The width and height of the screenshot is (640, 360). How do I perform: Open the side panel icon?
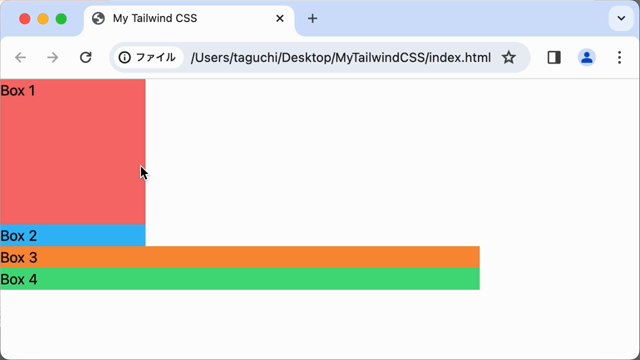[554, 58]
